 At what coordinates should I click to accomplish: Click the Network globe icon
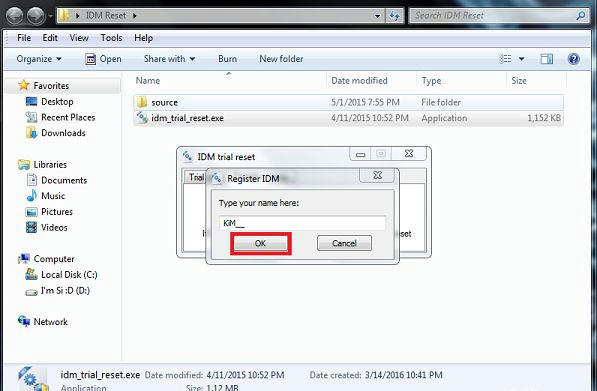pos(24,321)
